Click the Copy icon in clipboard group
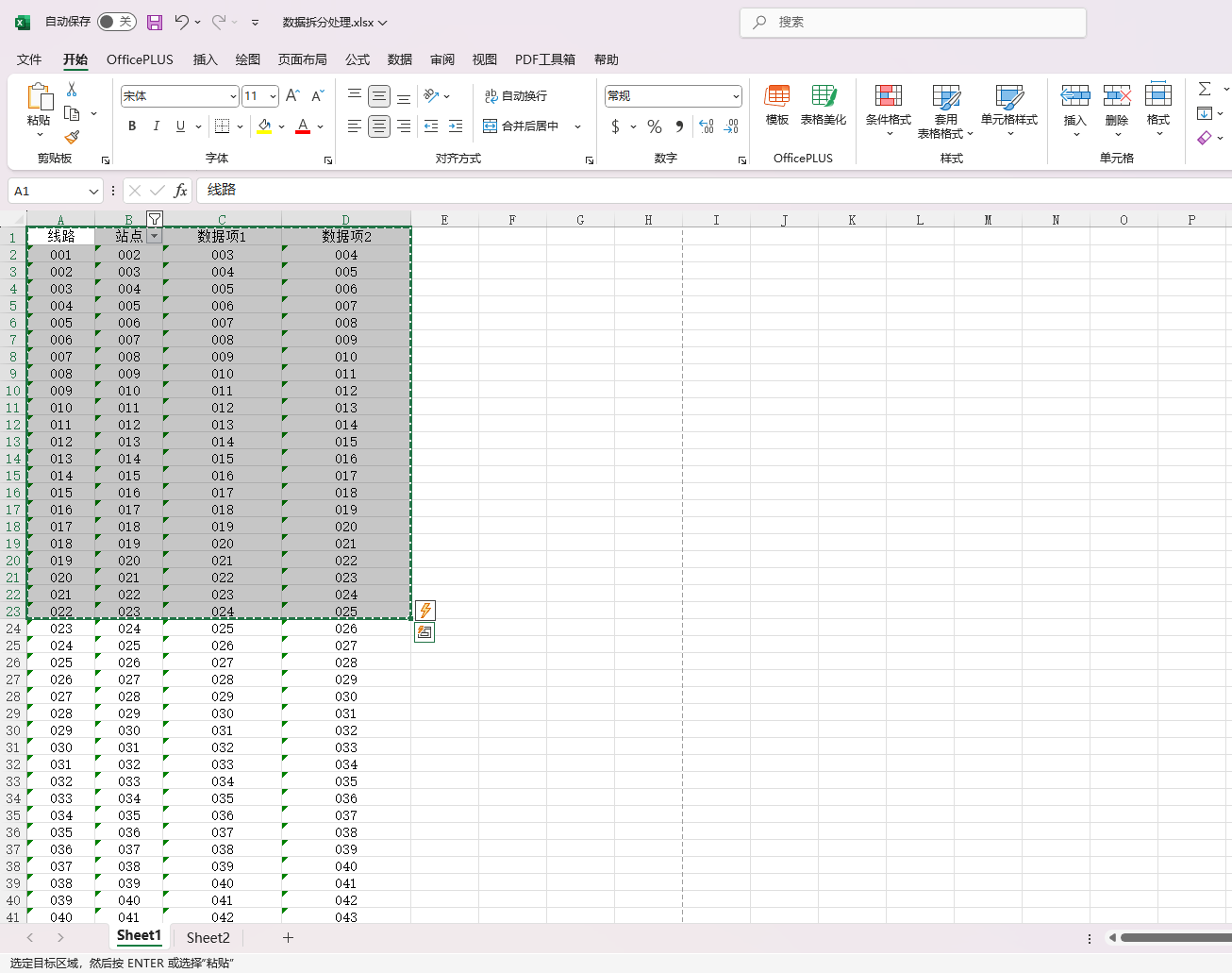 click(72, 113)
